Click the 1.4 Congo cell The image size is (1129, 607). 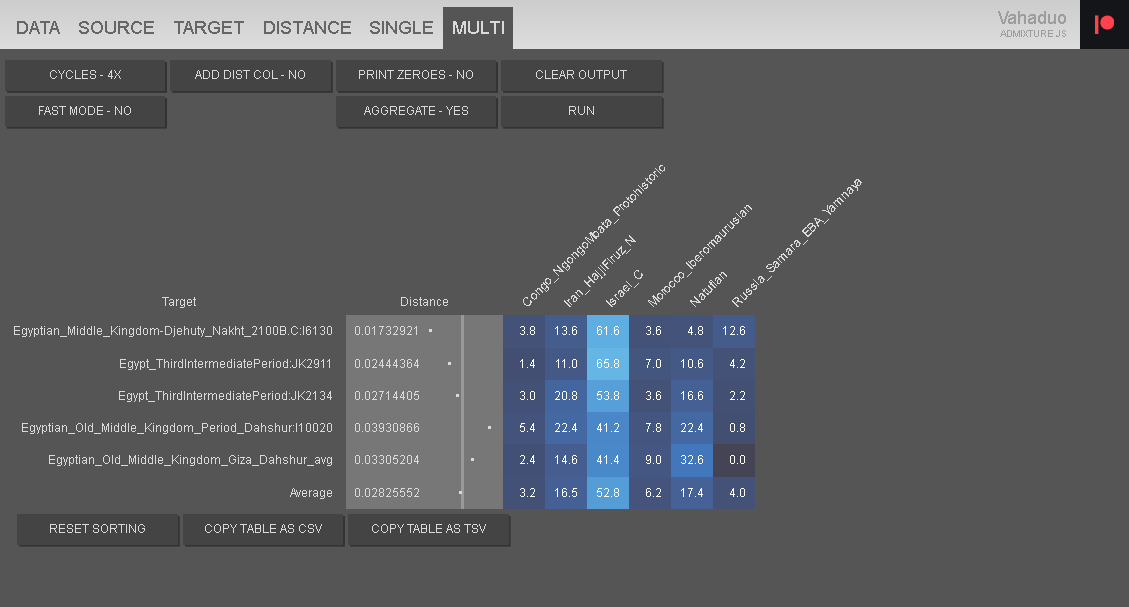[x=524, y=364]
